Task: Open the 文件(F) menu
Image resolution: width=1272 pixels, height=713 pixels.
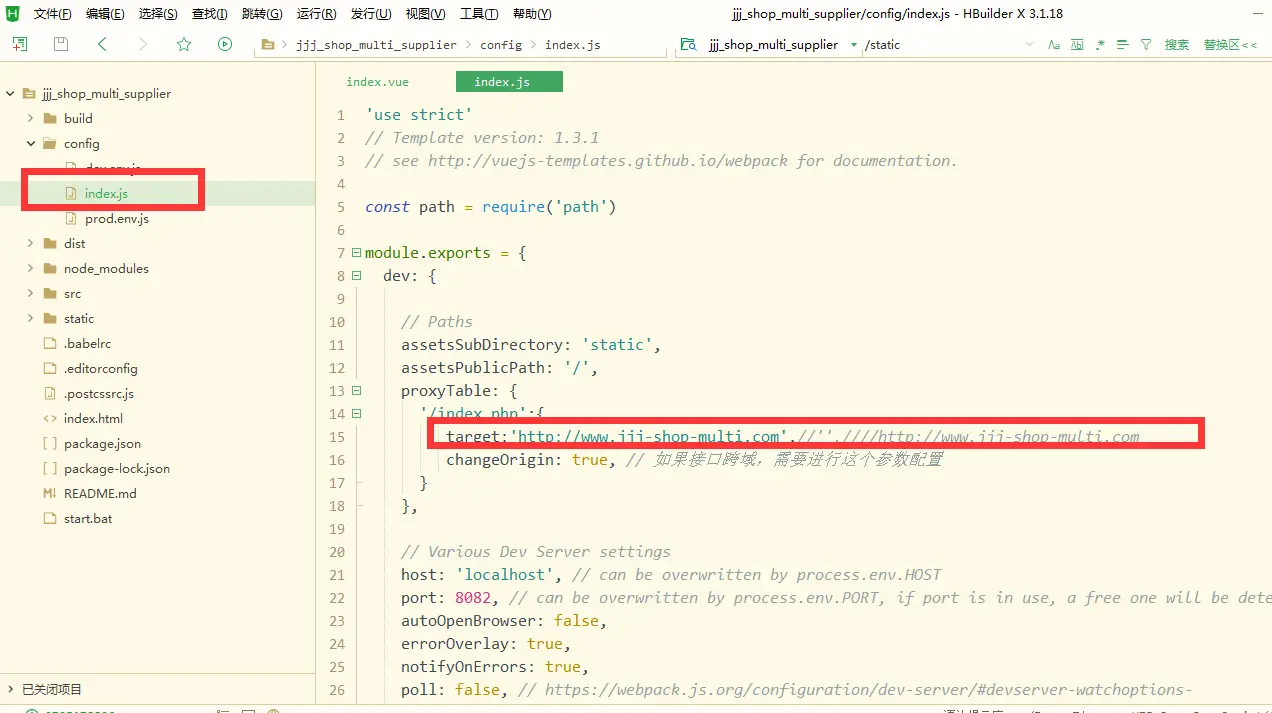Action: pyautogui.click(x=53, y=14)
